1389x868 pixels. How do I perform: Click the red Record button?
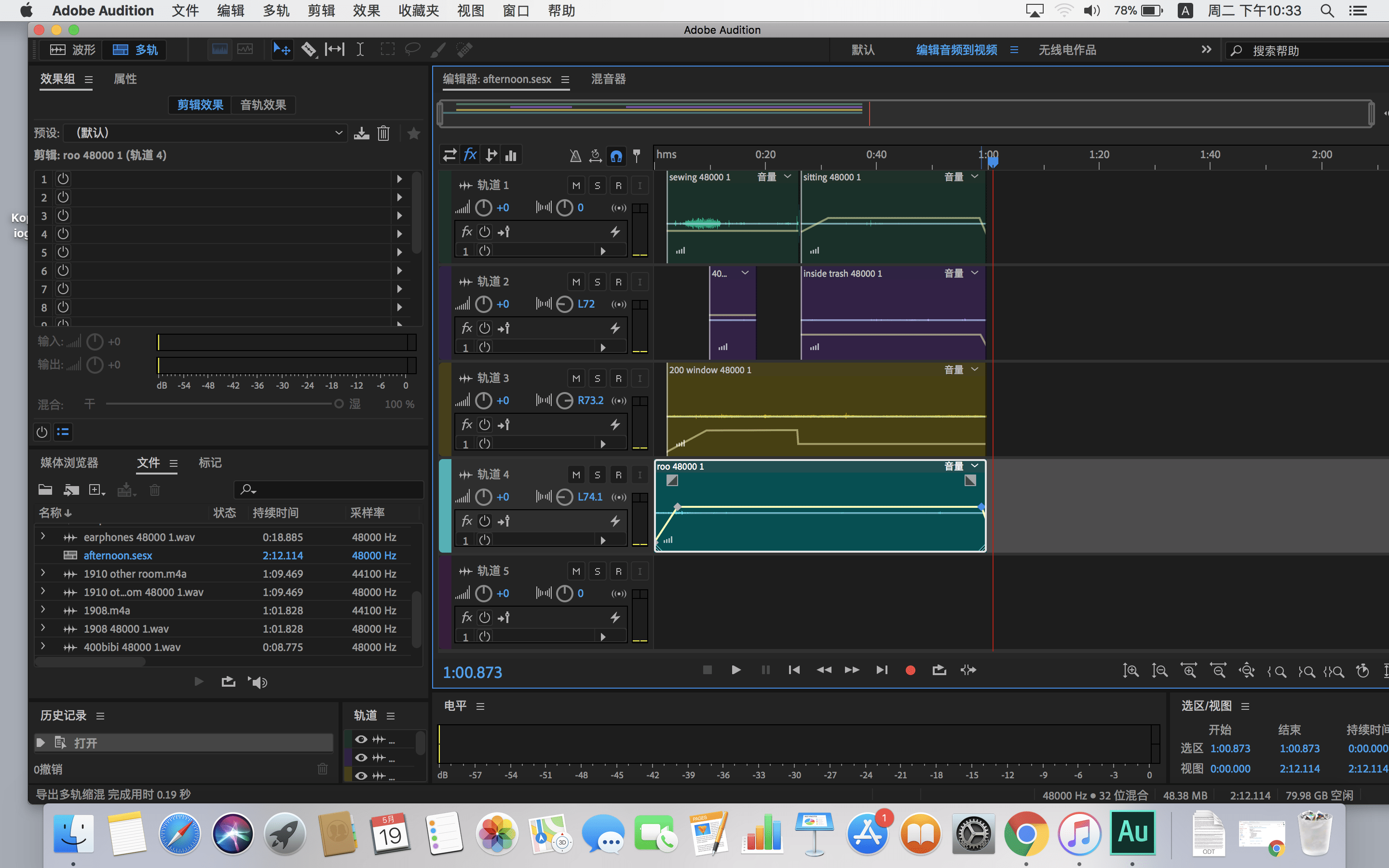910,670
